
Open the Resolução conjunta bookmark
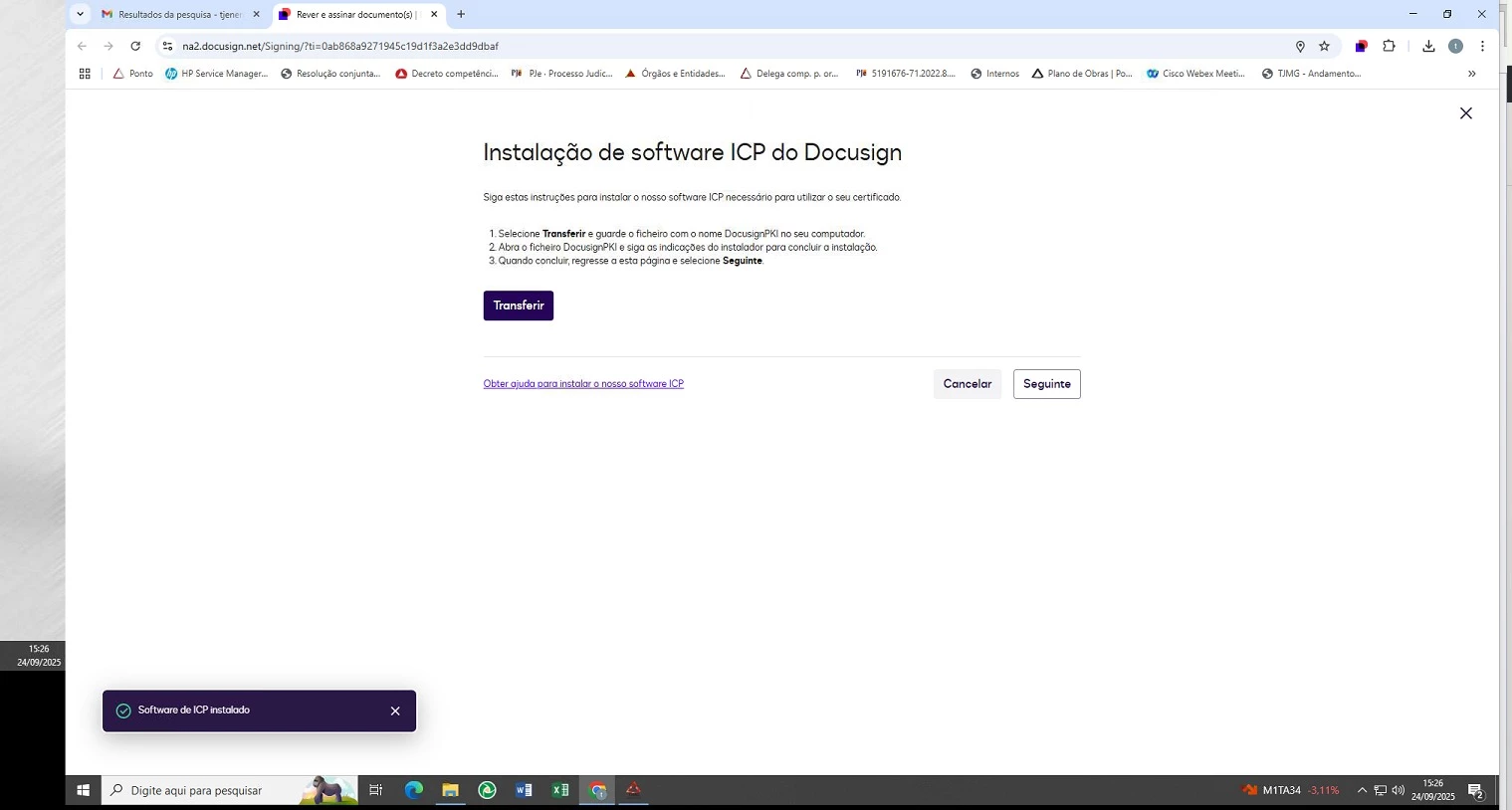tap(330, 74)
